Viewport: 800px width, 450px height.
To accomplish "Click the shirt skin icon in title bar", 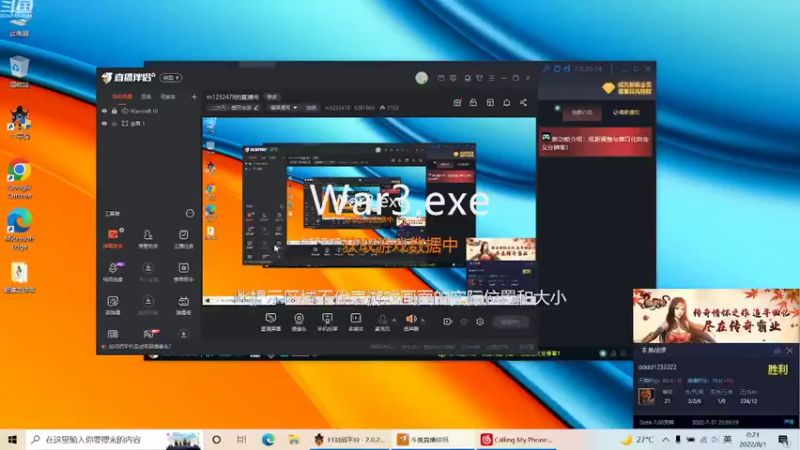I will (480, 78).
